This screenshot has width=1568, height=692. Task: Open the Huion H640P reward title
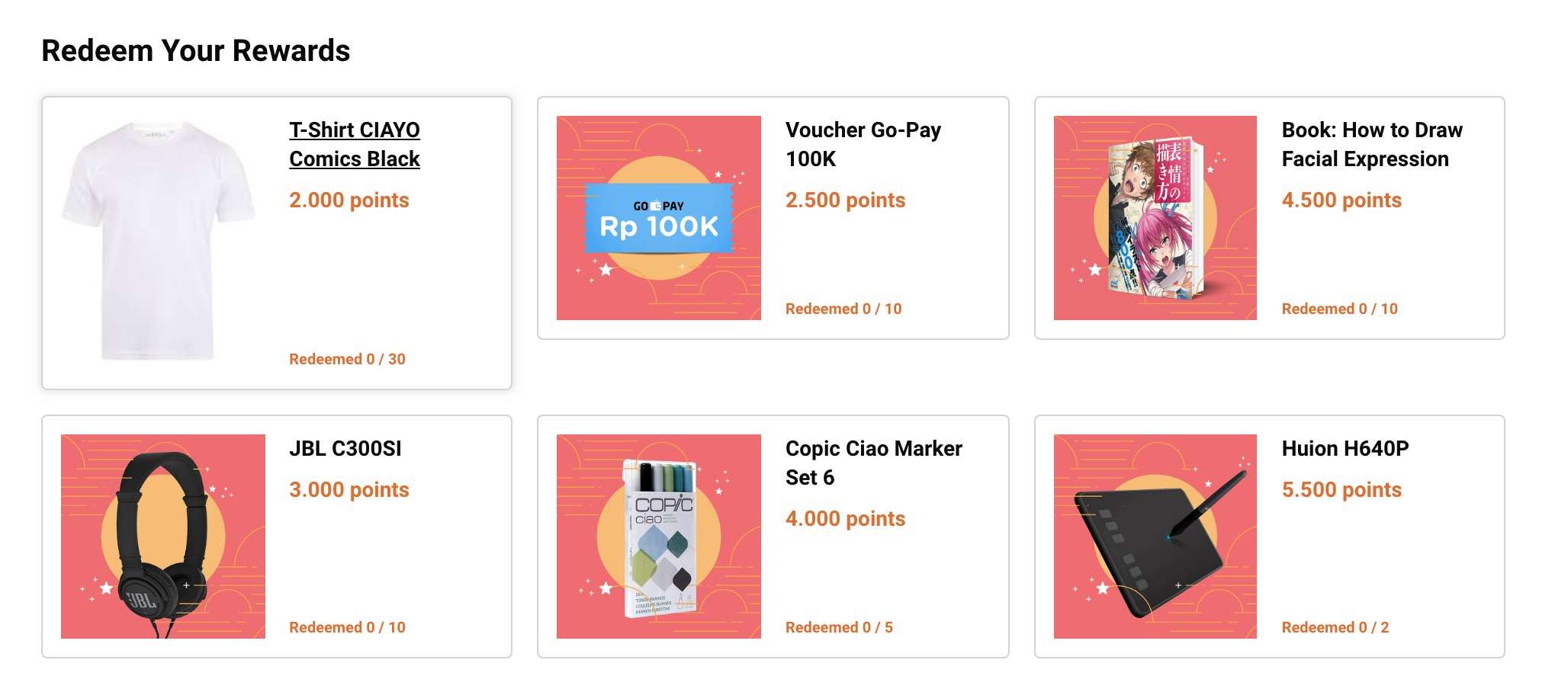click(1345, 448)
